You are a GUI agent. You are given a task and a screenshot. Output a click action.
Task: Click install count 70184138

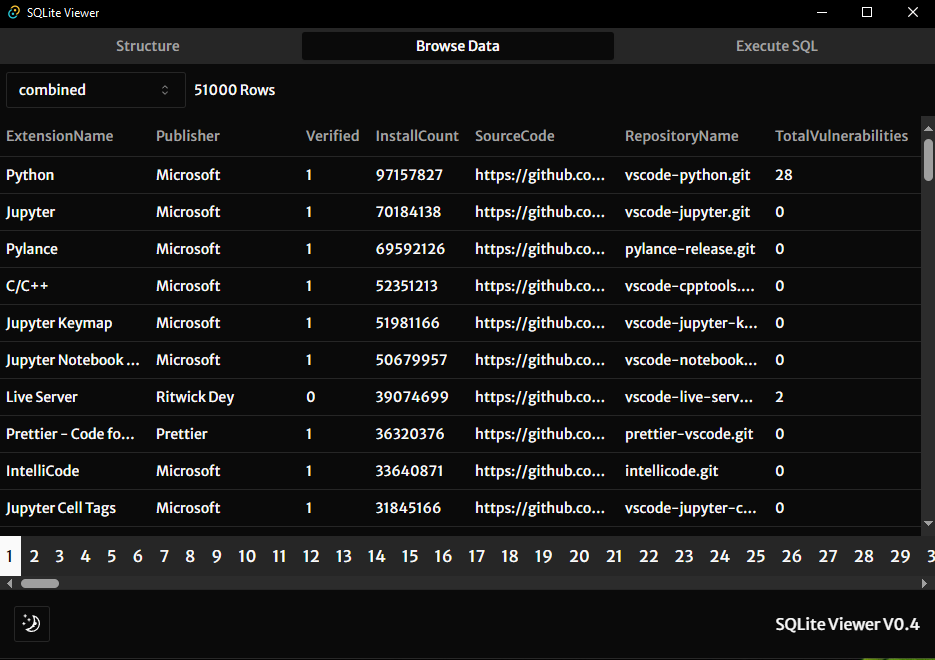[x=408, y=212]
